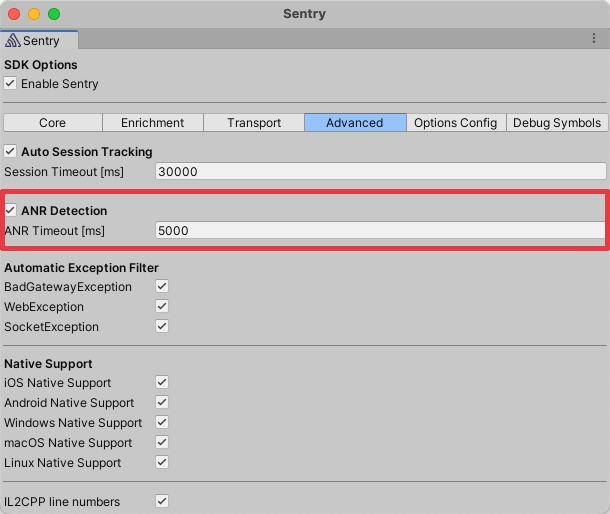Disable Auto Session Tracking checkbox

tap(11, 152)
